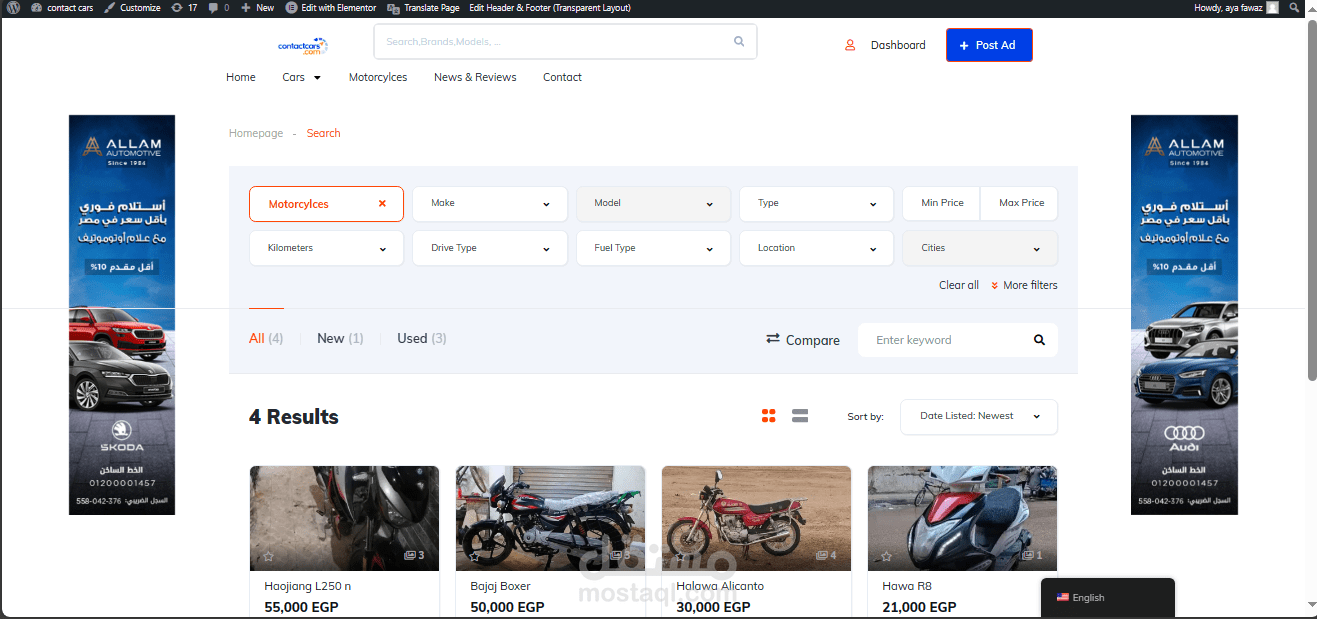Favorite the Bajaj Boxer listing star
Image resolution: width=1317 pixels, height=619 pixels.
[x=474, y=556]
